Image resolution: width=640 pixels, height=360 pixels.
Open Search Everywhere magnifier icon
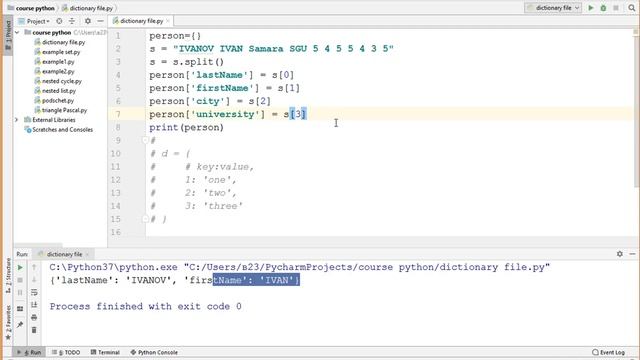631,8
